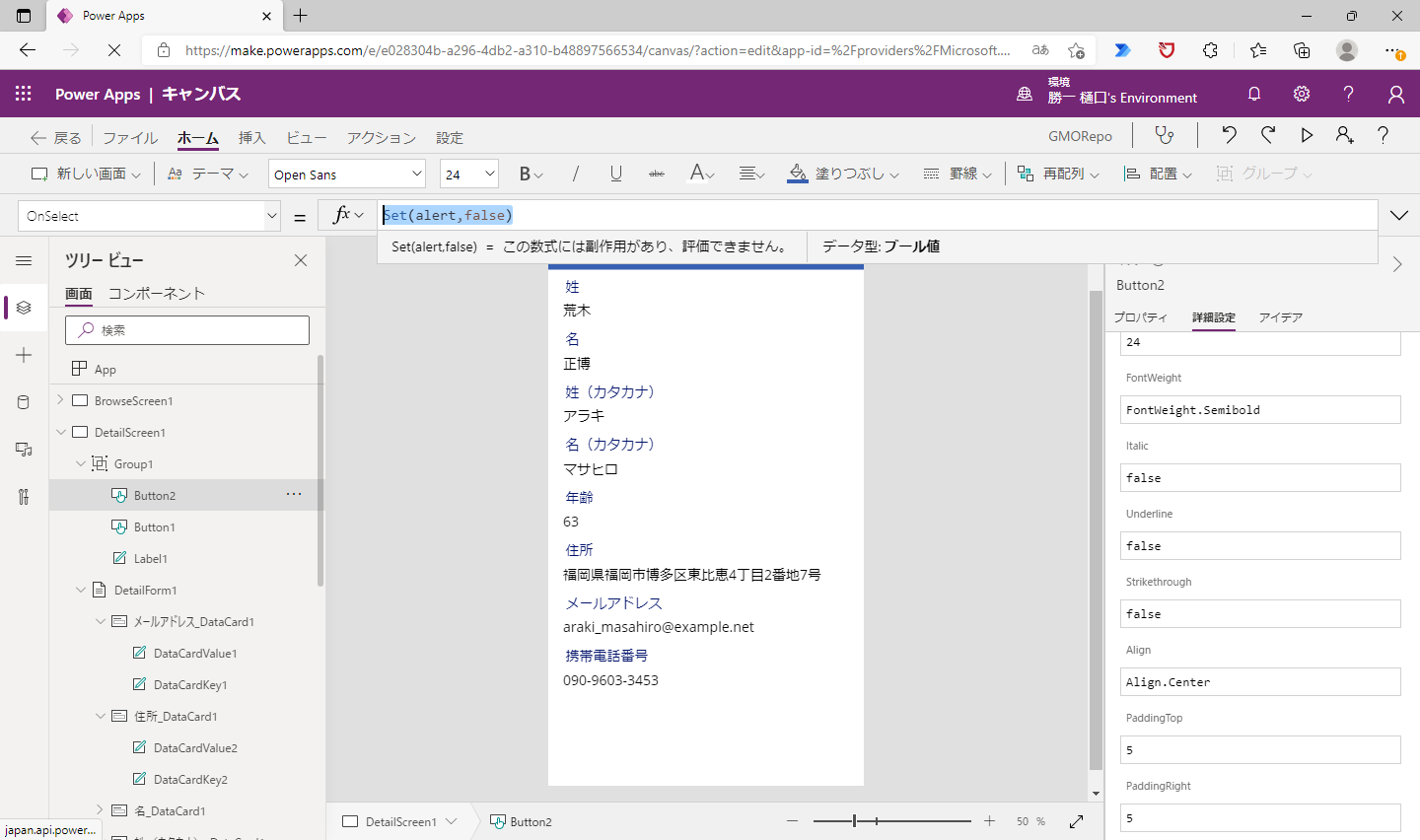Open the Insert plus icon in sidebar
This screenshot has height=840, width=1420.
[24, 355]
